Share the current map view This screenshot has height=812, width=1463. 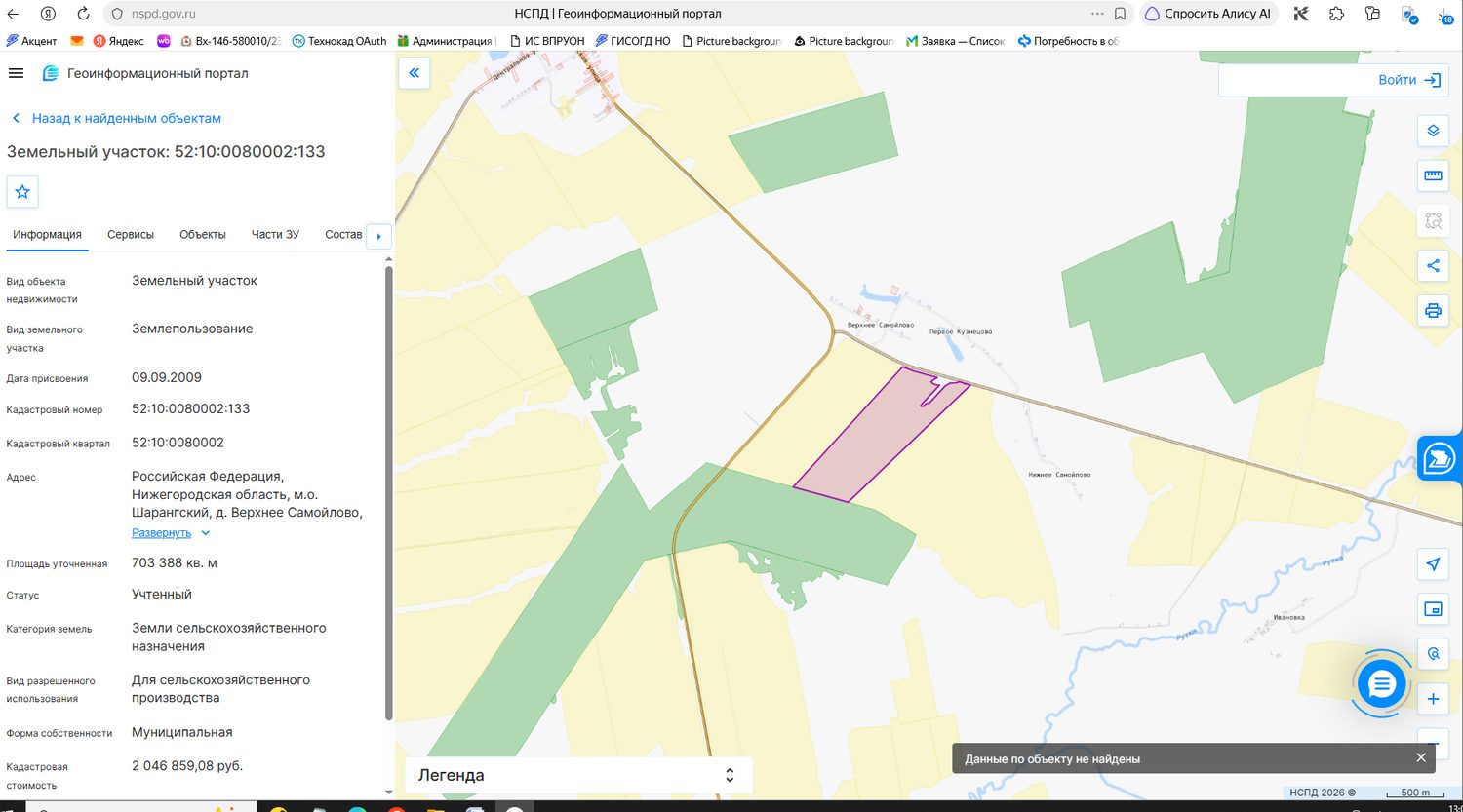1433,265
